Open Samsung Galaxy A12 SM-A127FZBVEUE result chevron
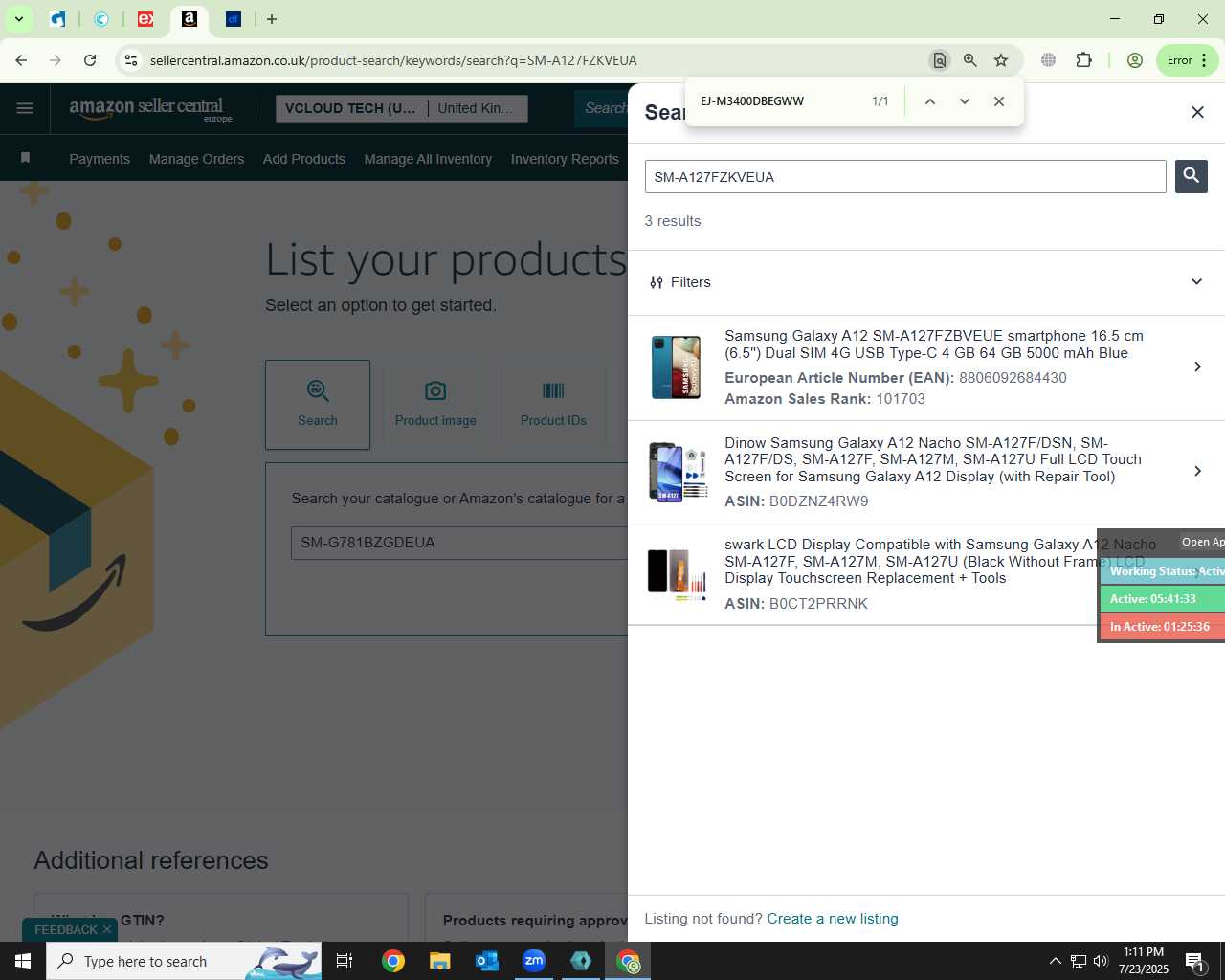This screenshot has height=980, width=1225. point(1197,367)
